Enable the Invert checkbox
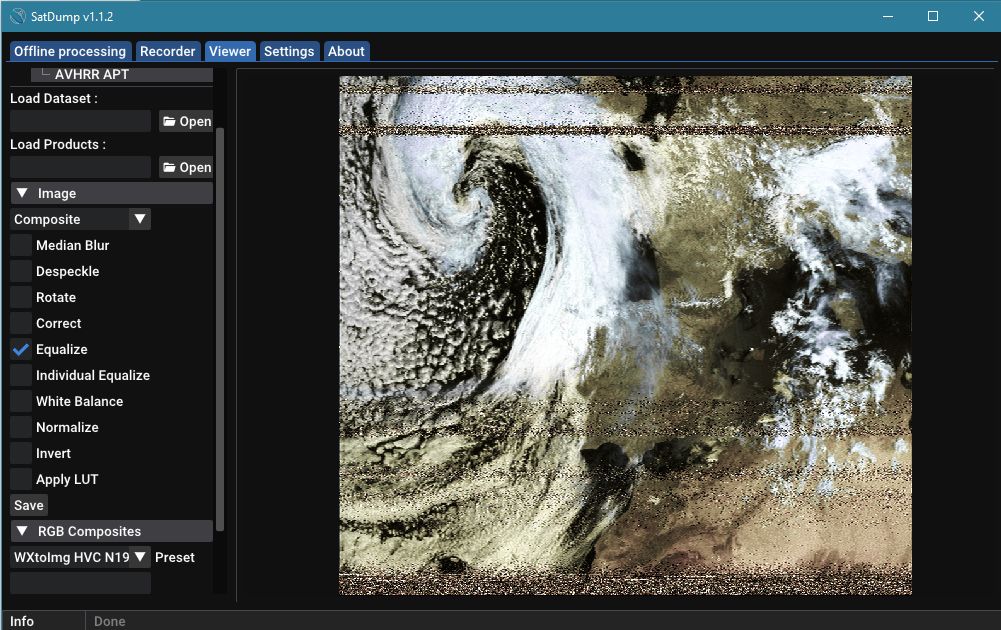The image size is (1001, 630). (21, 453)
